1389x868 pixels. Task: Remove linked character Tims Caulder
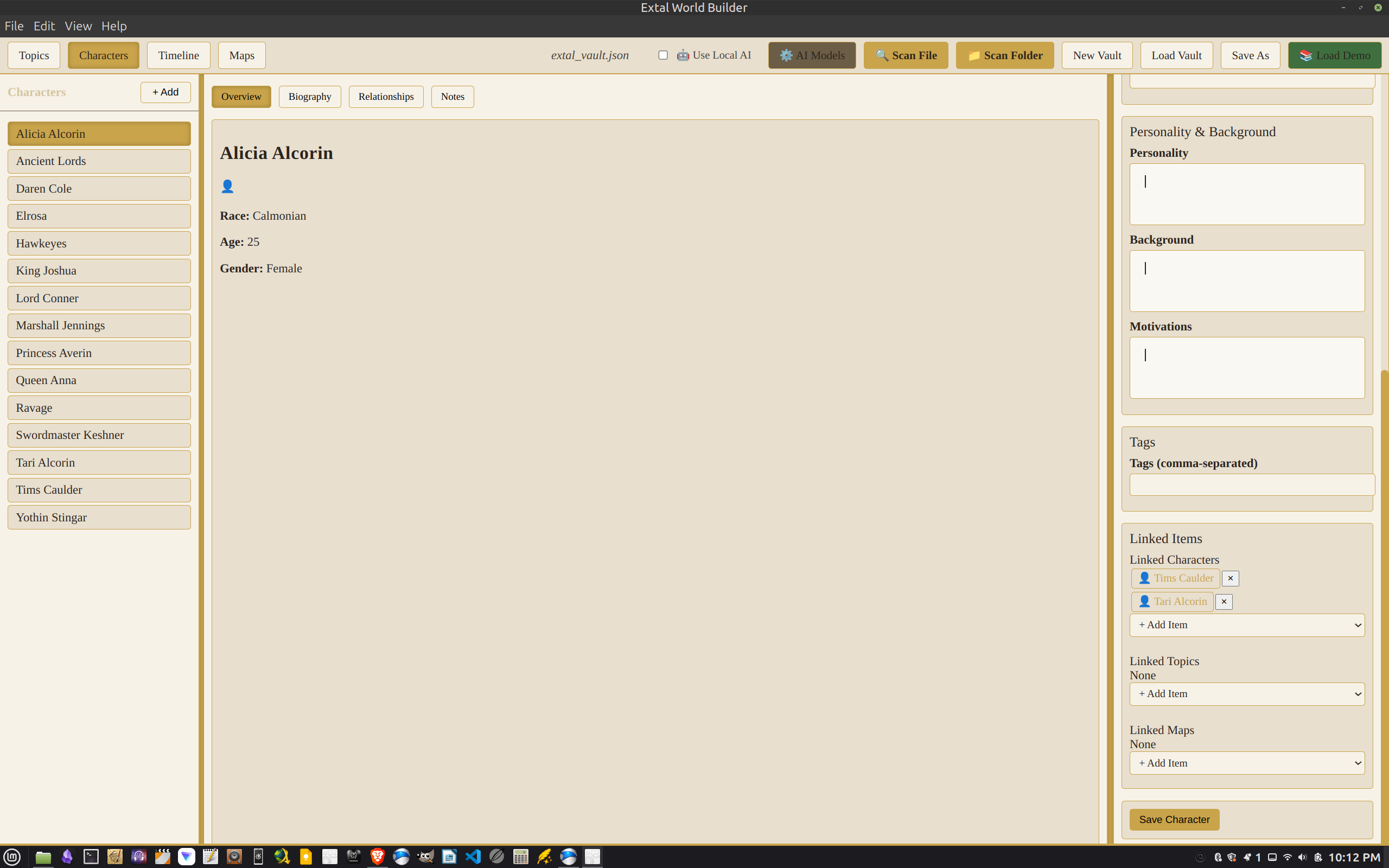1230,578
